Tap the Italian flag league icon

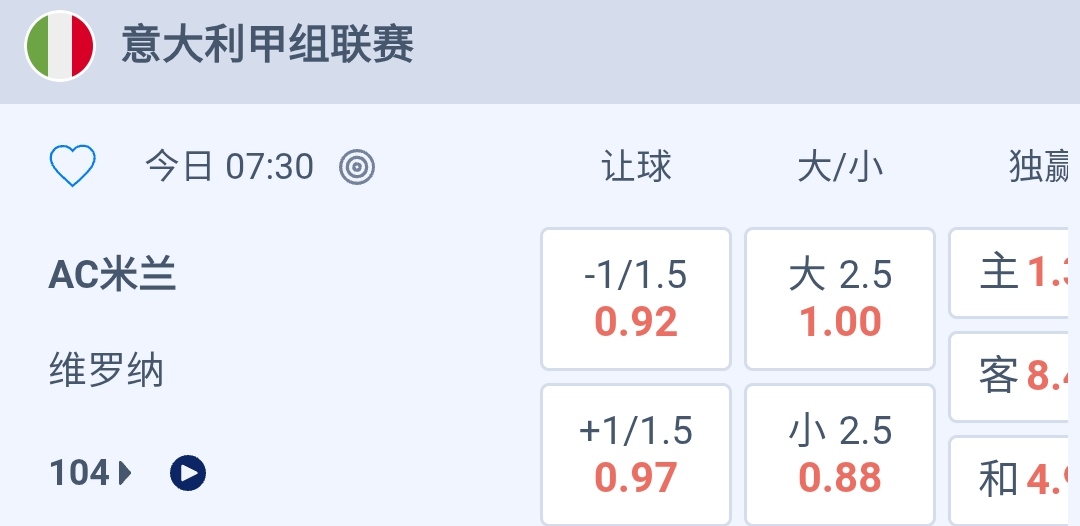click(60, 46)
